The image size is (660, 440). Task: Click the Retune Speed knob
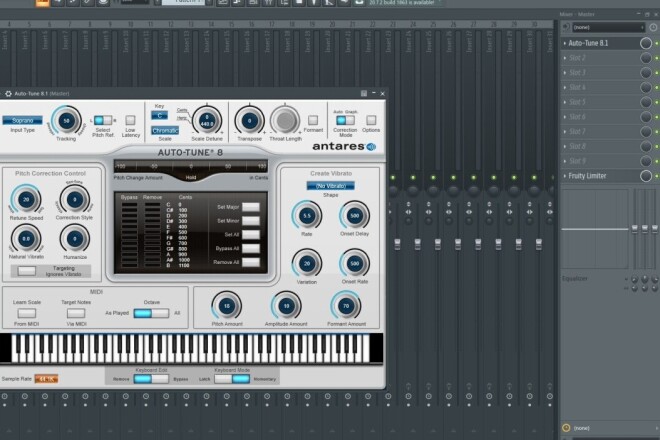[26, 199]
